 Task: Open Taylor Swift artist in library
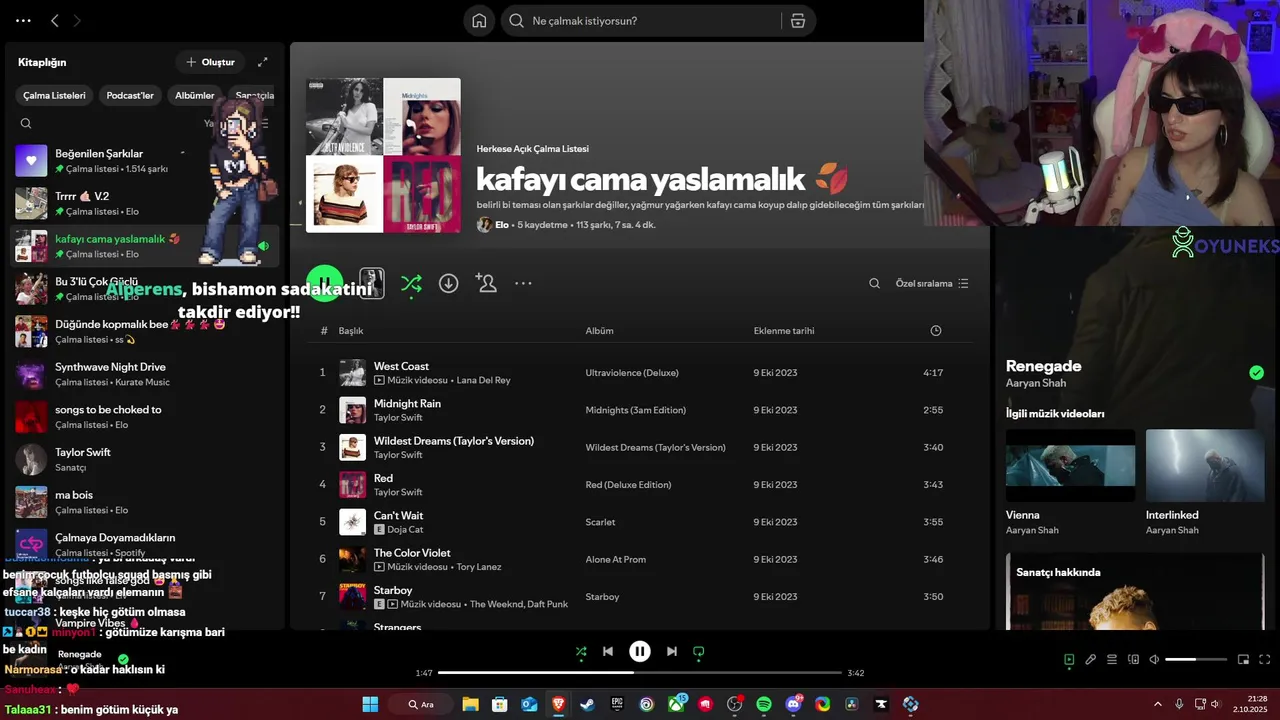145,460
